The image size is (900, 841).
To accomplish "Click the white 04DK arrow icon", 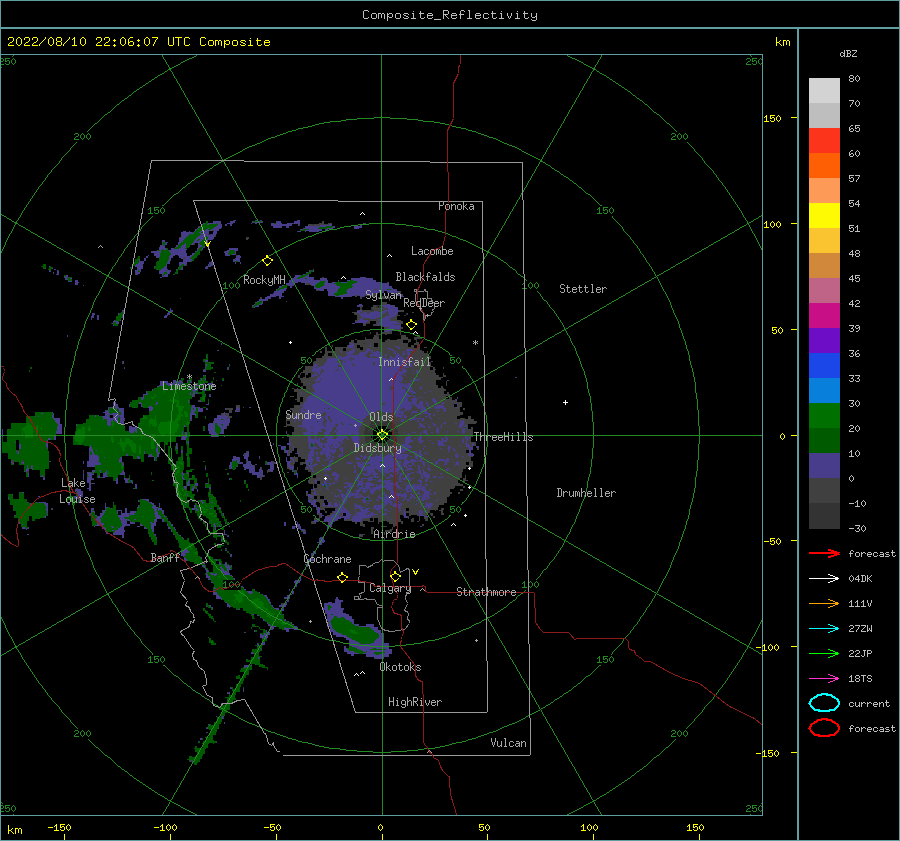I will coord(824,578).
